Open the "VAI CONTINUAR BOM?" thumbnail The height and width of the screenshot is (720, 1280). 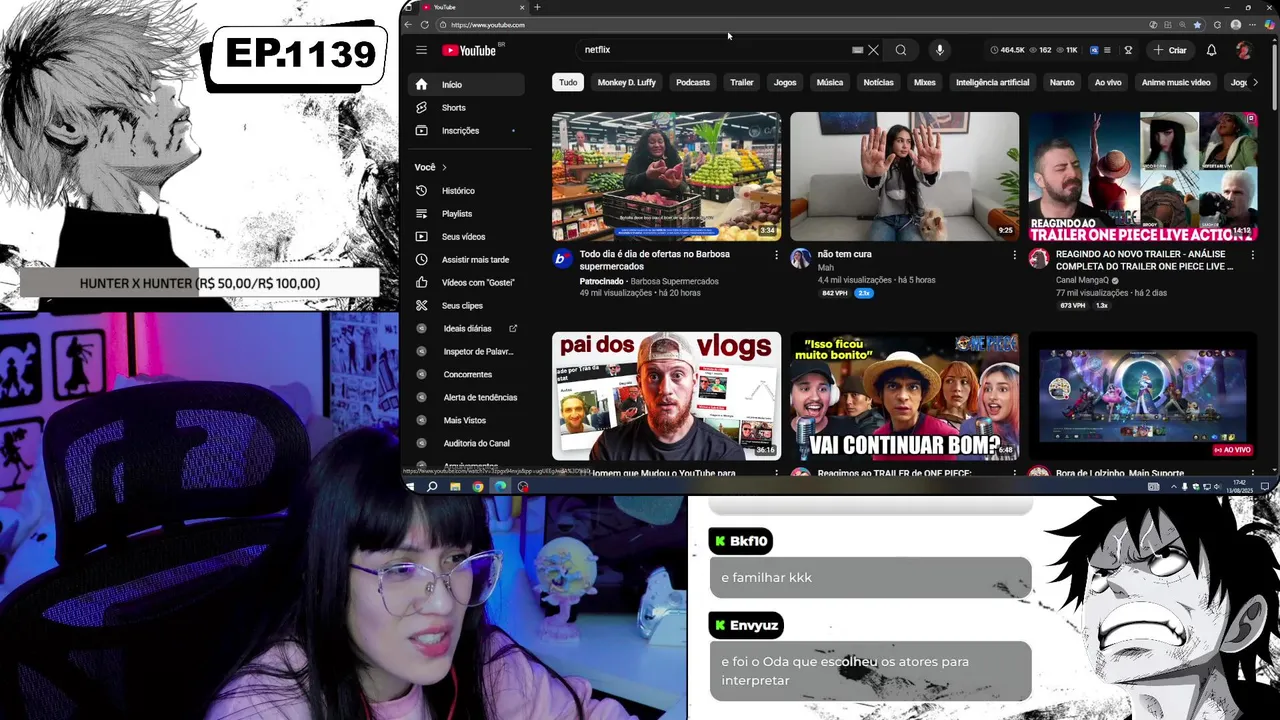[x=904, y=396]
